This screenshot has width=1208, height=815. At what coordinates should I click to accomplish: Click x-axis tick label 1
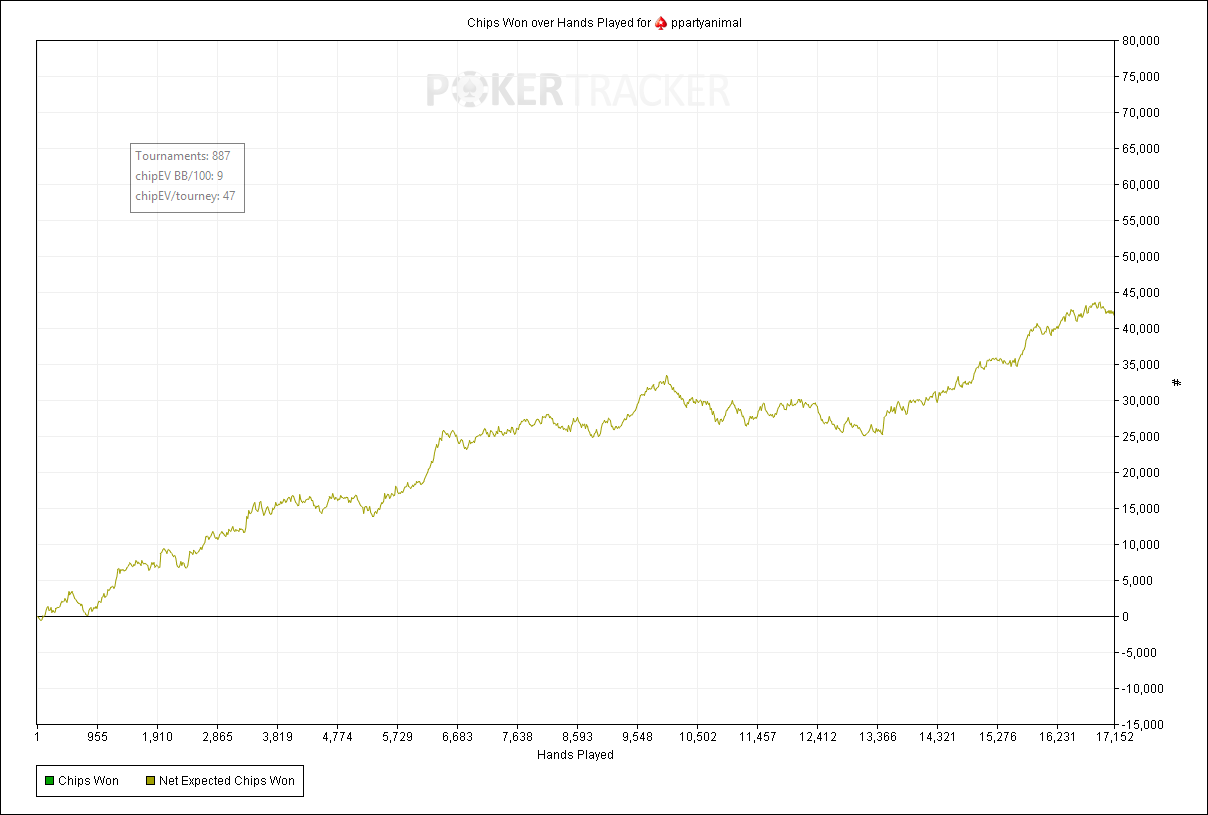pos(38,737)
